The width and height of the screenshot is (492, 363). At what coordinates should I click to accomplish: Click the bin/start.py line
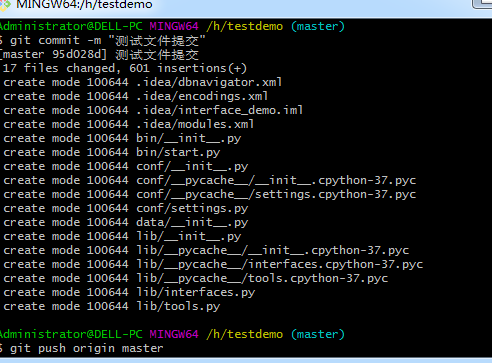point(112,153)
